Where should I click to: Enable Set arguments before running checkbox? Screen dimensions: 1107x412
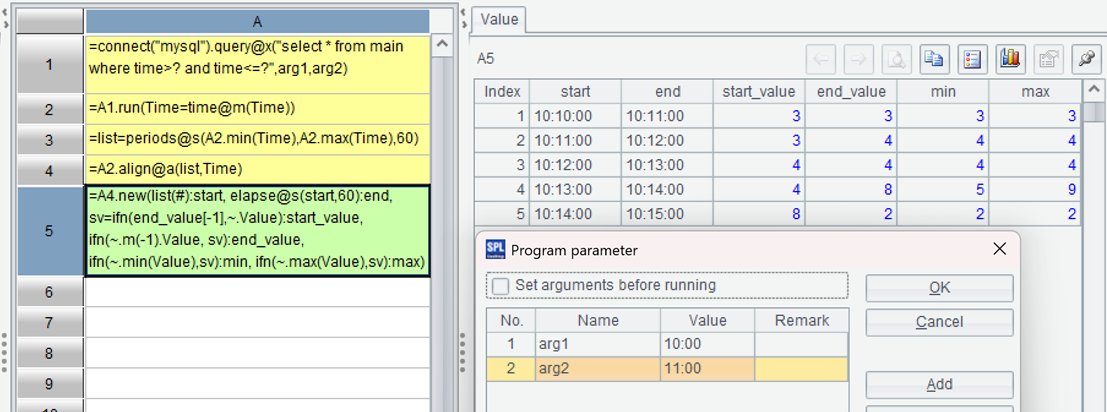(500, 286)
